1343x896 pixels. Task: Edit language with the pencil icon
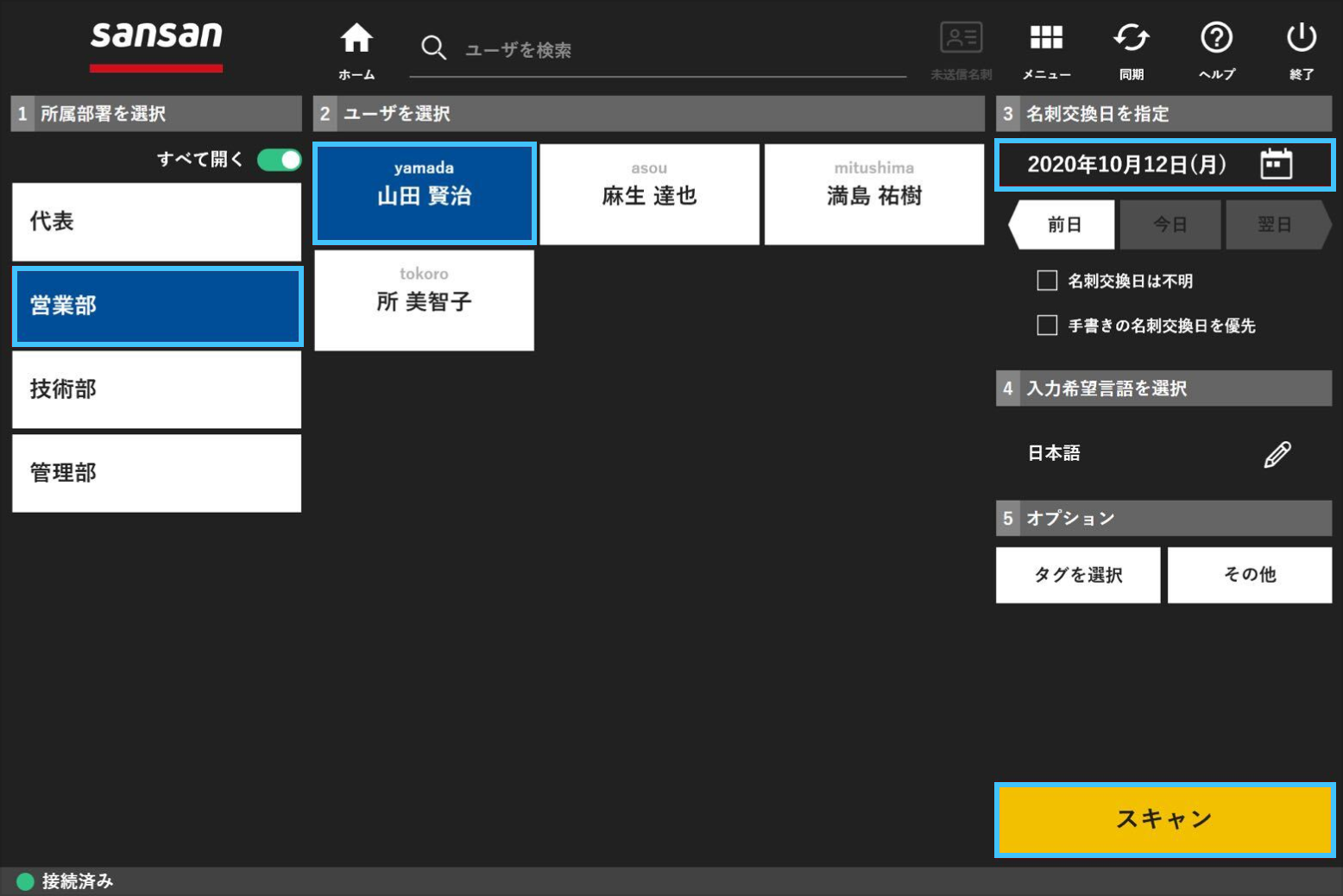(1277, 454)
